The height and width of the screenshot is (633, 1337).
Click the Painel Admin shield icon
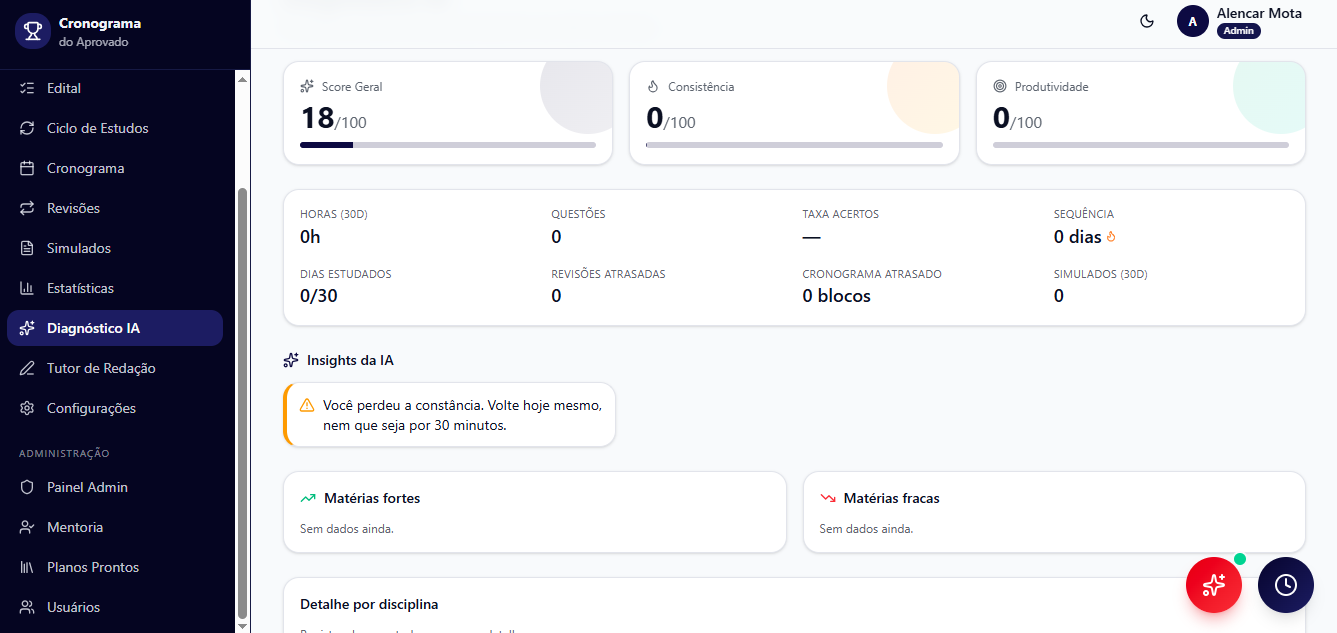[27, 487]
